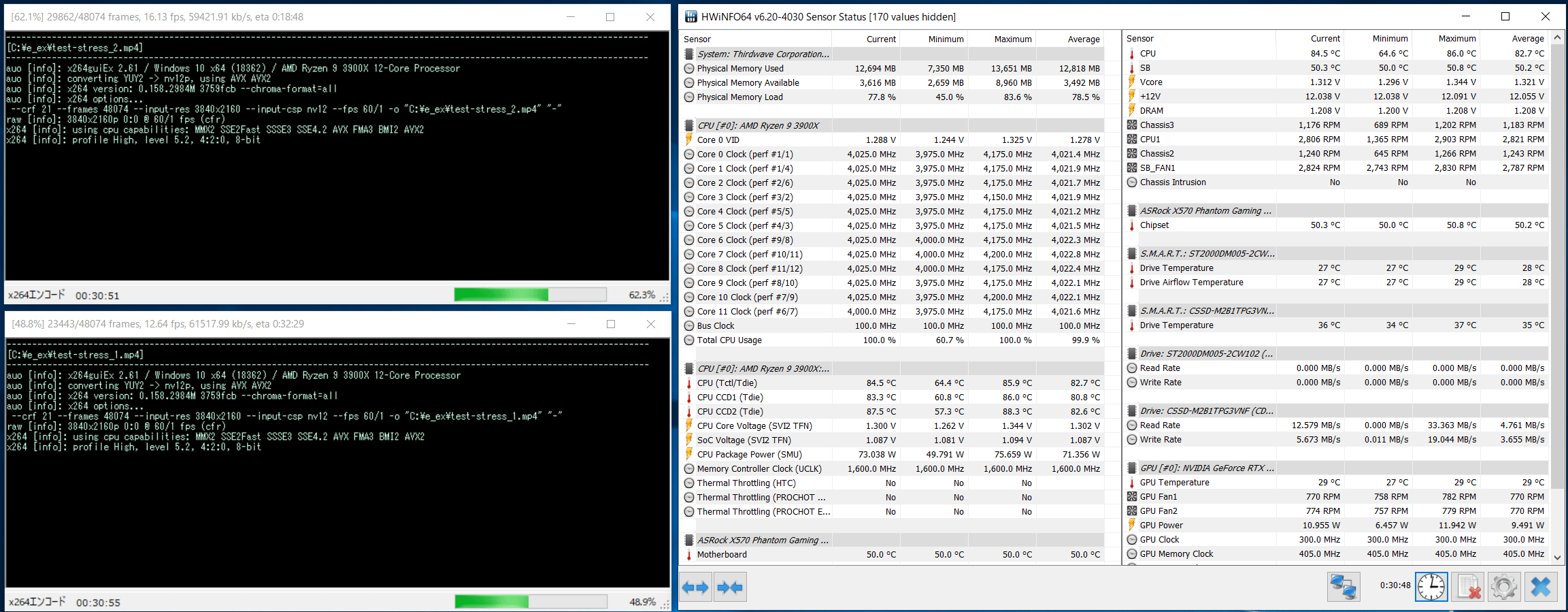Click the blue X close sensors button
Screen dimensions: 1568x612
point(1541,586)
